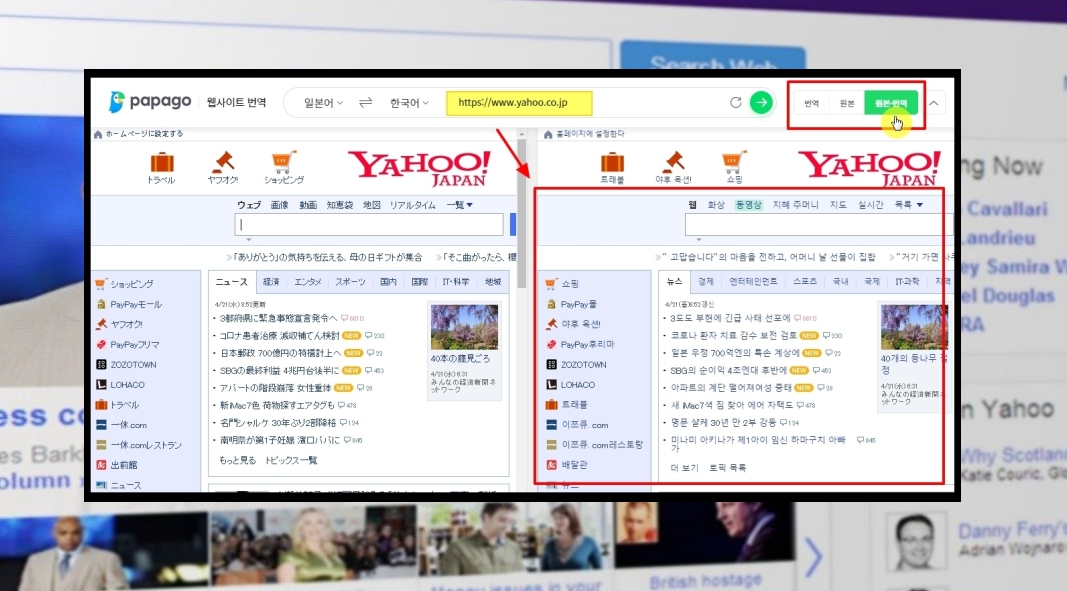Click the 쇼핑 cart icon in right pane
The image size is (1067, 591).
pos(733,163)
